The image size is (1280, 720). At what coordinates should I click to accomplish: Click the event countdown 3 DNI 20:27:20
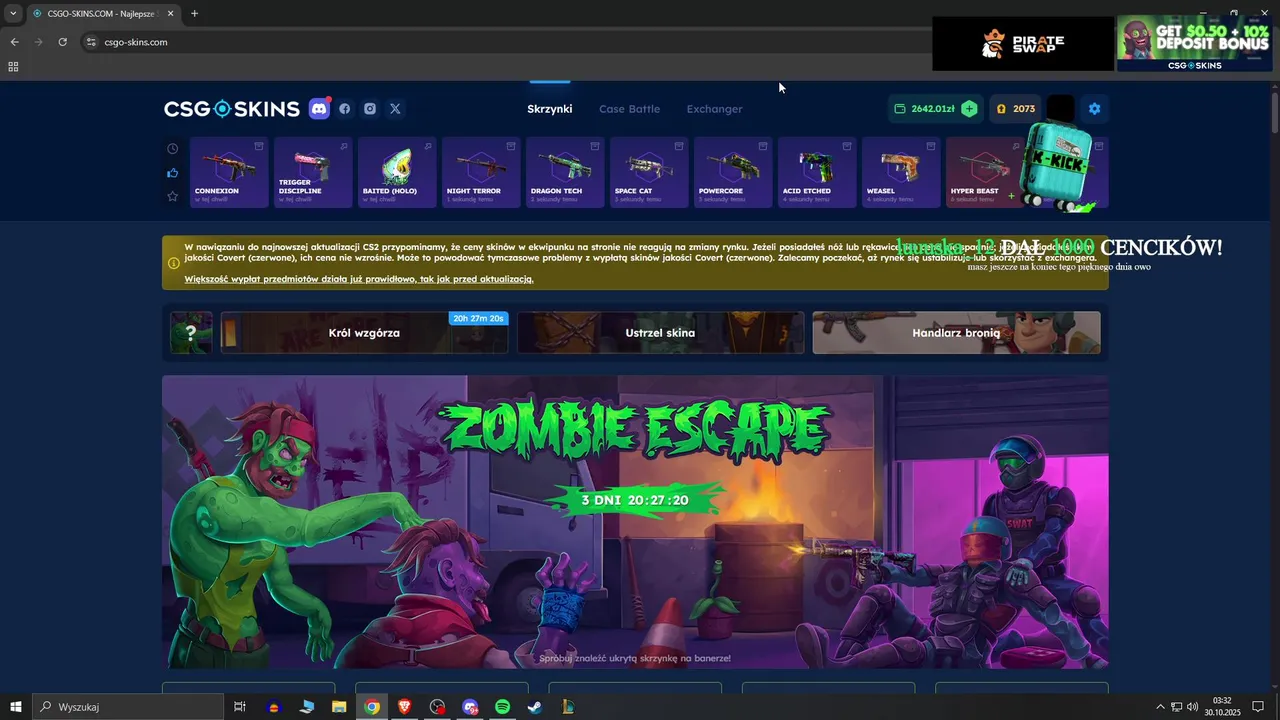[635, 500]
